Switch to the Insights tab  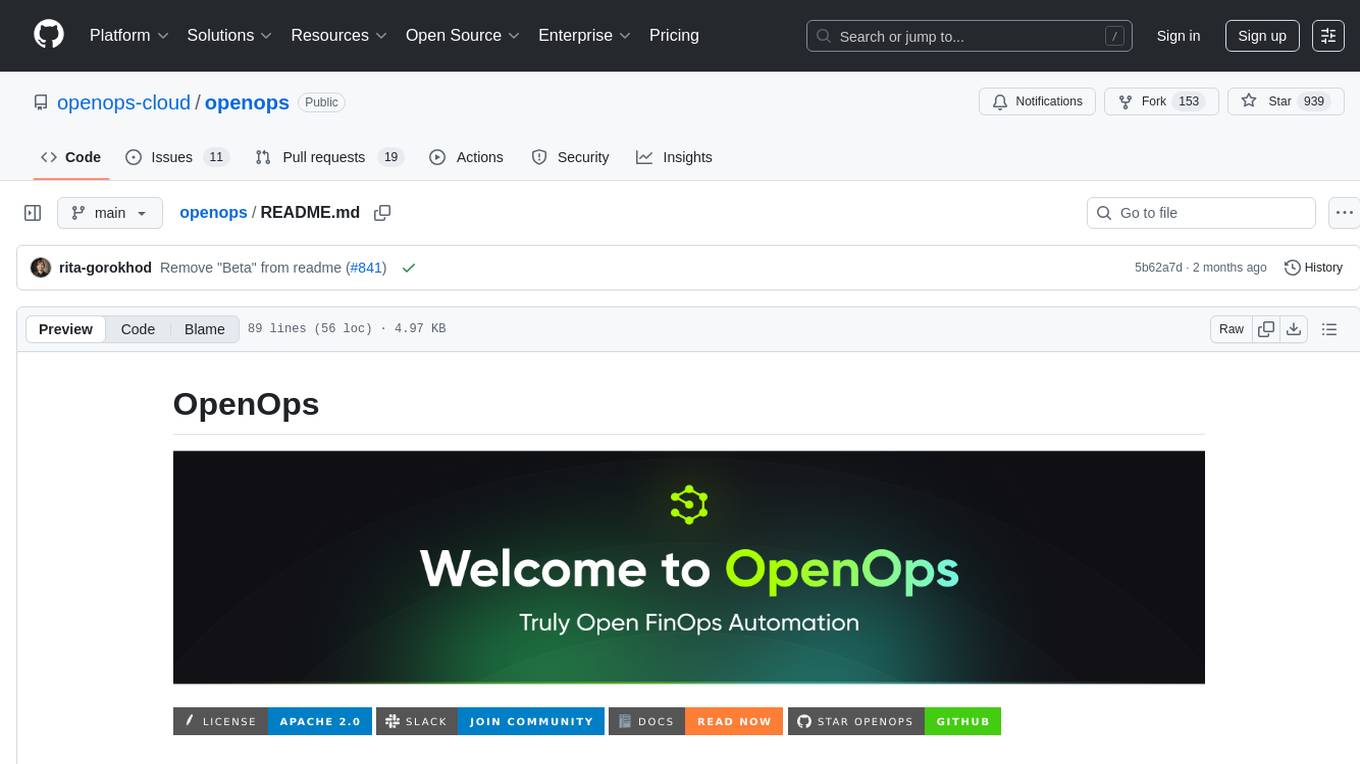[x=674, y=157]
